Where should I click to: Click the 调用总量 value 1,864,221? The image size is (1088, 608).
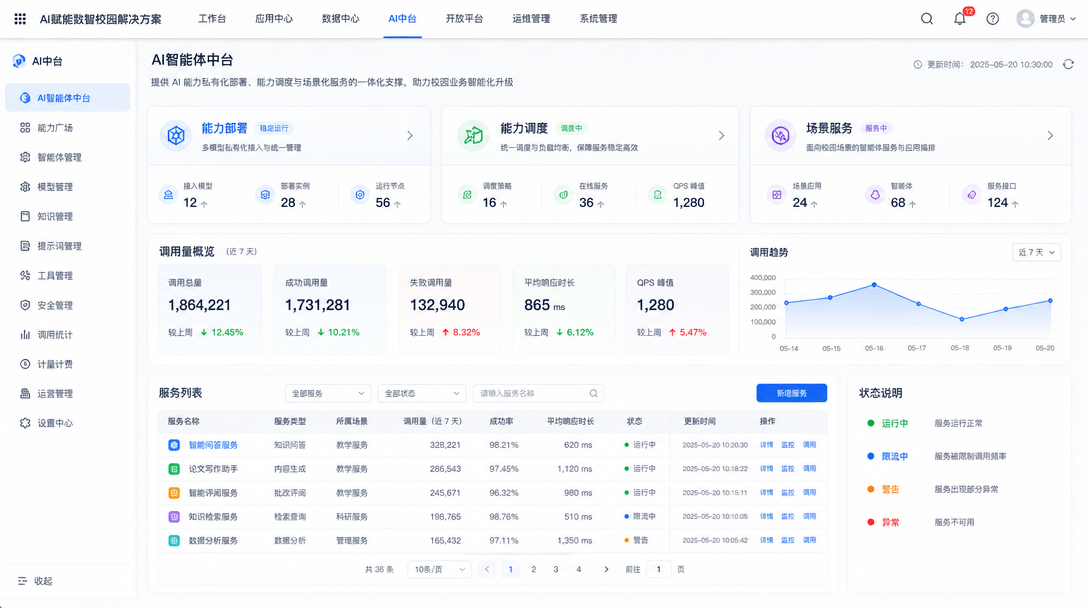pyautogui.click(x=199, y=305)
